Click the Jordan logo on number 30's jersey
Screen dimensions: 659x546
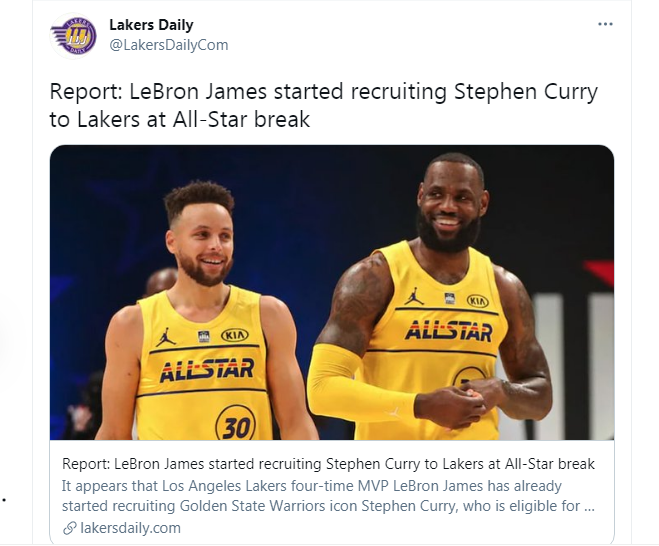[x=165, y=338]
